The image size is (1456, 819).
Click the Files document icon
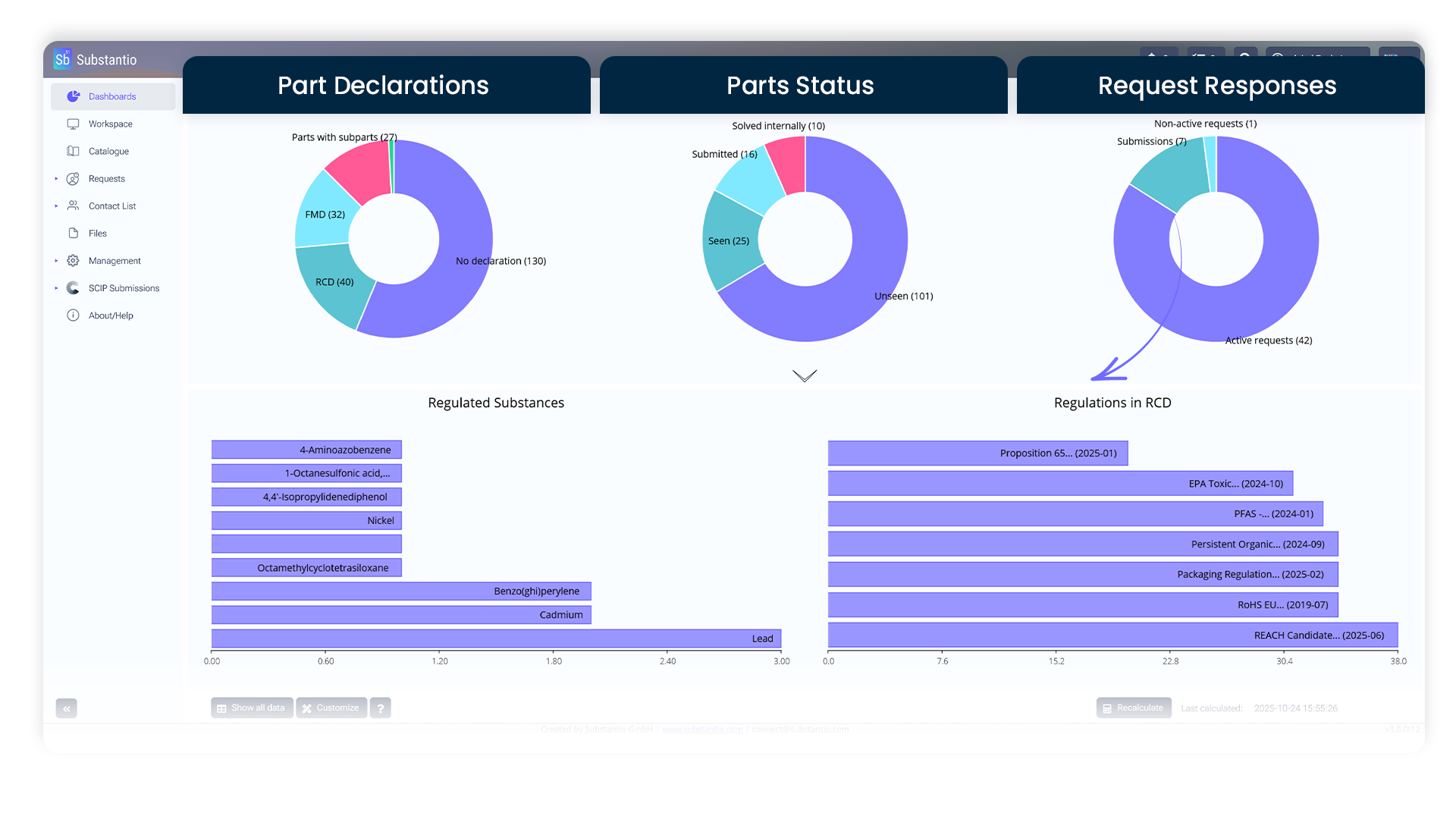(x=73, y=233)
